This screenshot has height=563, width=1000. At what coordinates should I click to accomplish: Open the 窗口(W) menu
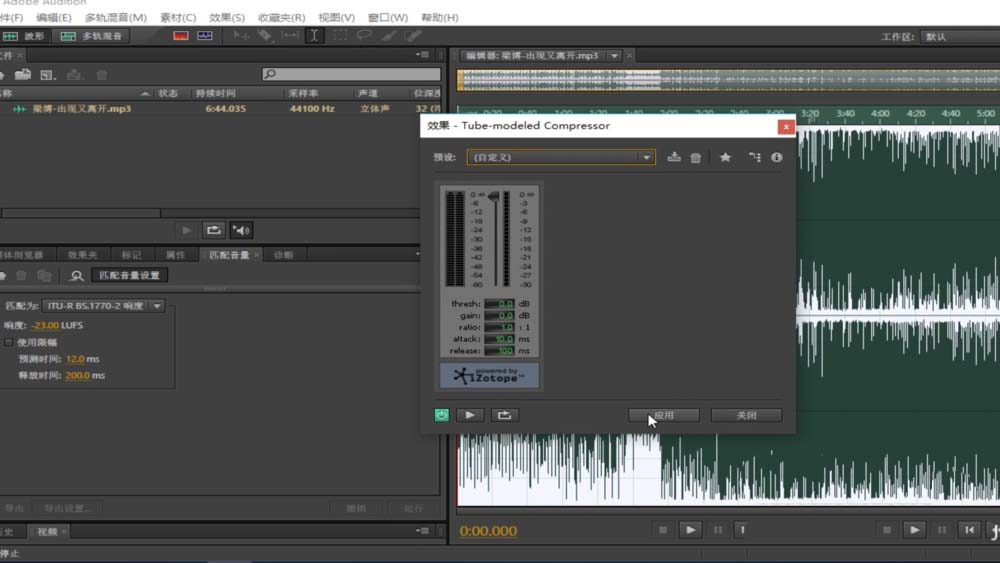click(x=388, y=17)
